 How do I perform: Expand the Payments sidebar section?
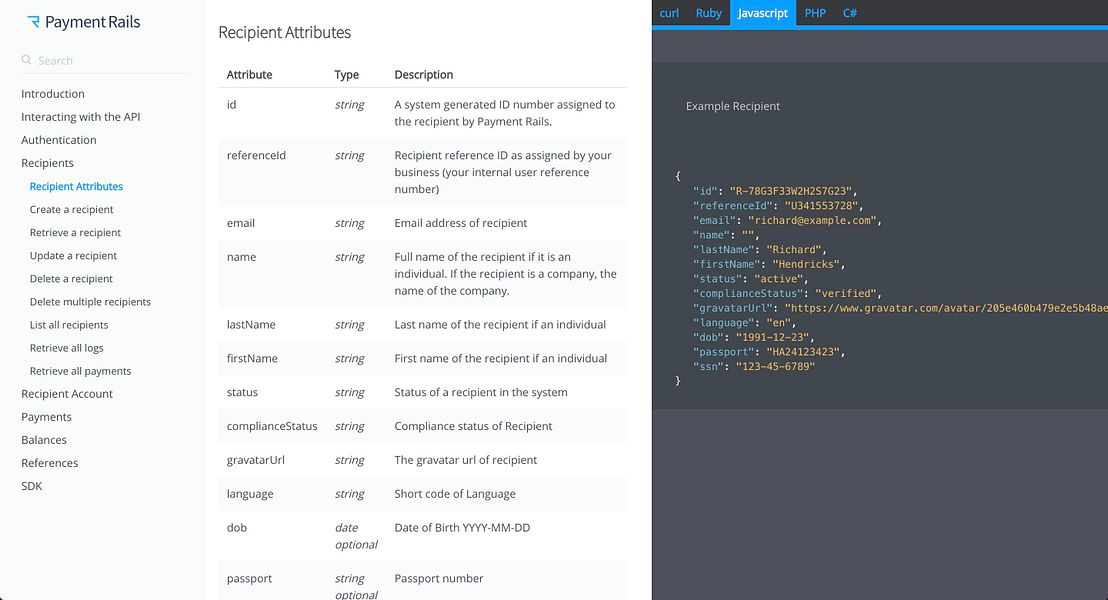pyautogui.click(x=47, y=417)
